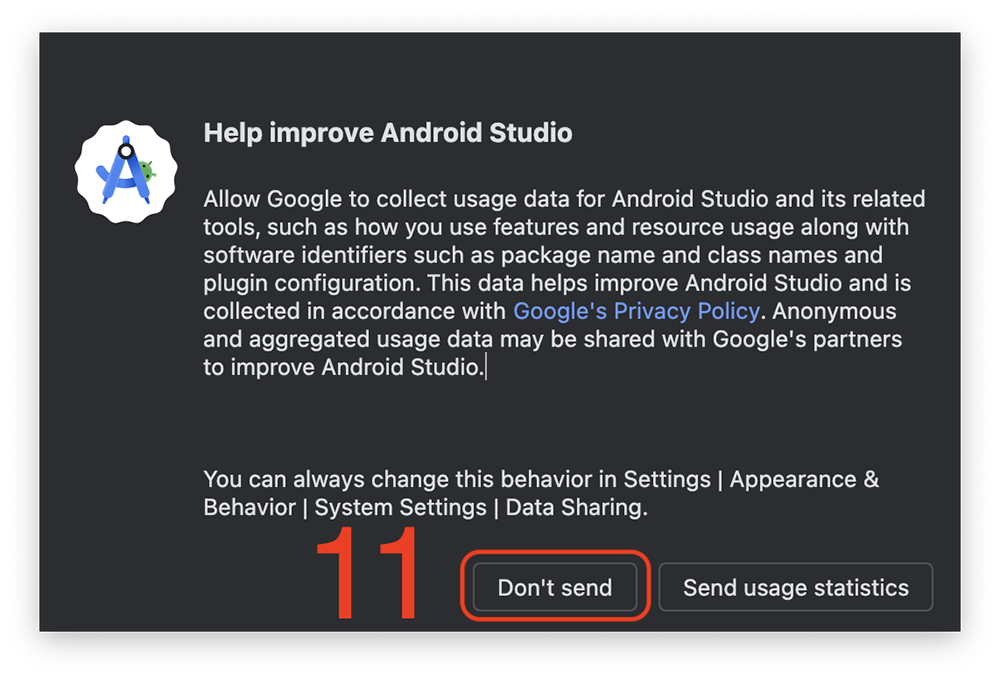This screenshot has height=678, width=1000.
Task: Click 'Data Sharing' in the settings path
Action: click(575, 507)
